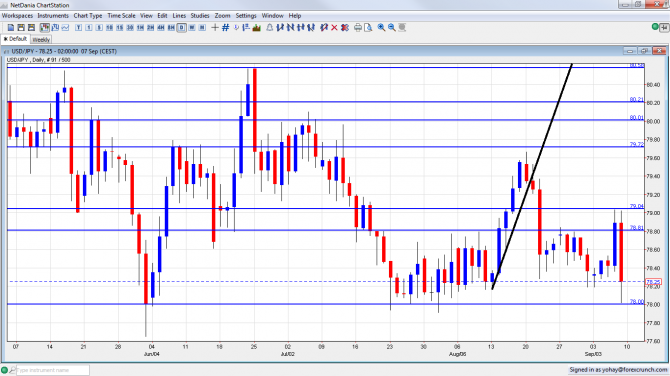Open the Help menu
This screenshot has height=376, width=670.
[x=295, y=16]
